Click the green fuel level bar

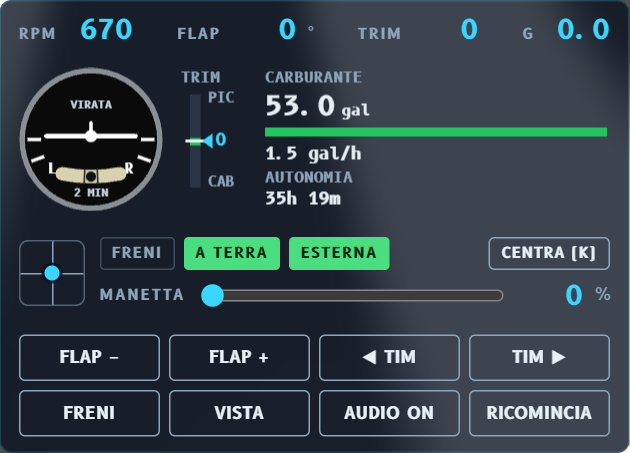(x=436, y=132)
